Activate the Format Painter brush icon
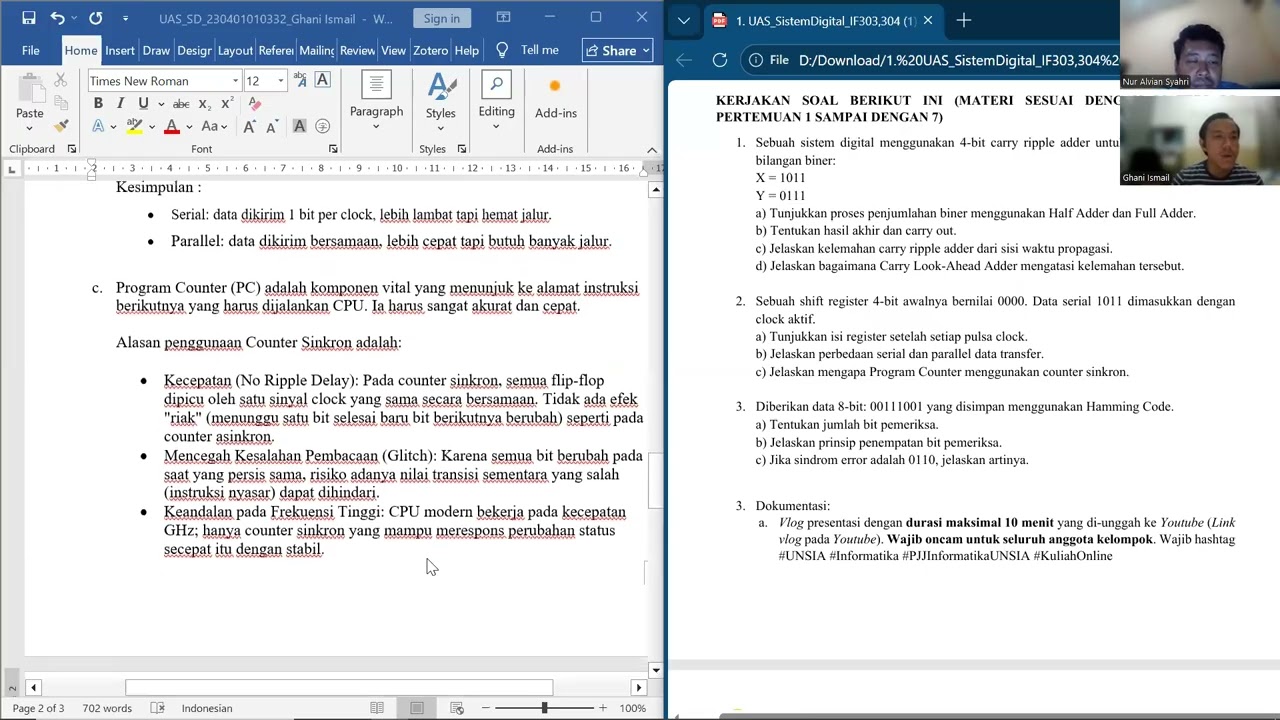 point(61,126)
